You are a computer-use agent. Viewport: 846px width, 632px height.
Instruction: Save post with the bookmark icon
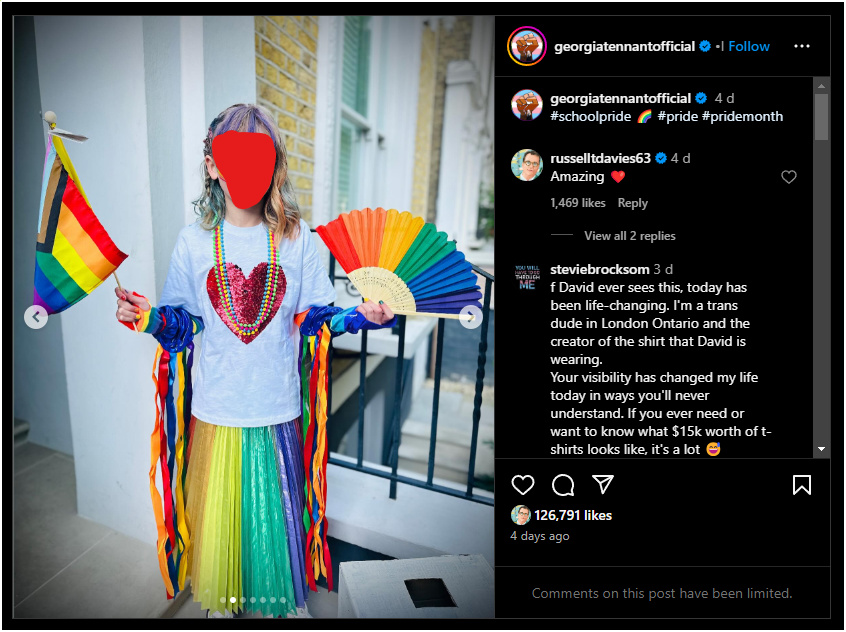(802, 485)
